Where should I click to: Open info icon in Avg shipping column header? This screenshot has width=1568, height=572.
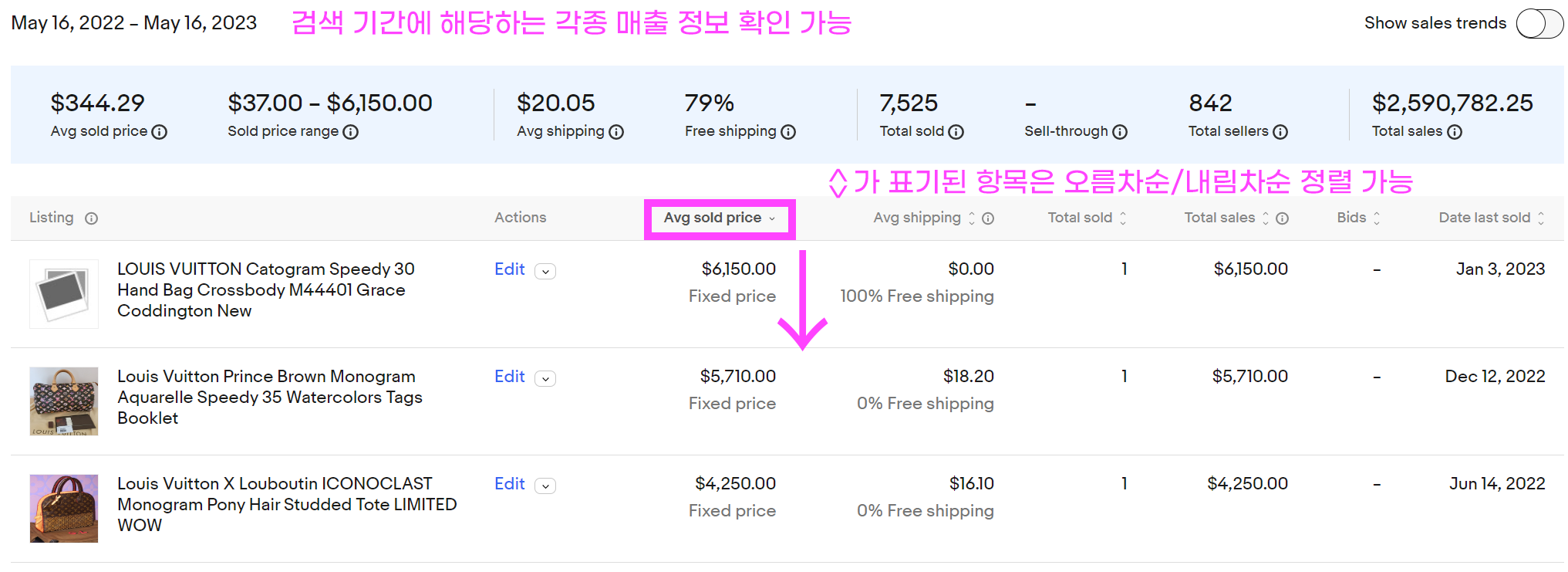(x=988, y=218)
